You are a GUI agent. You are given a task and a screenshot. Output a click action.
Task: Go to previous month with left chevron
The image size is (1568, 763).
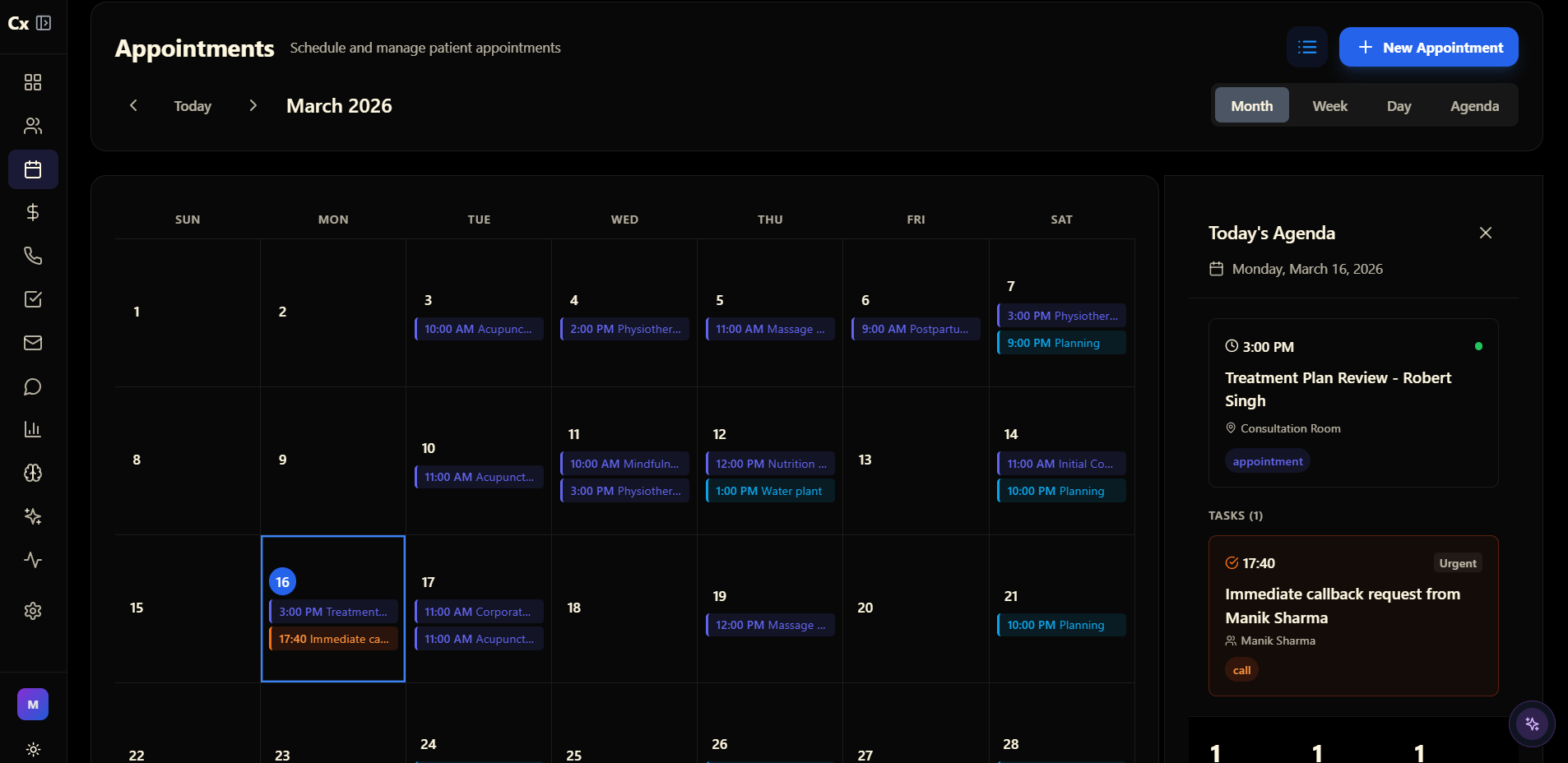134,105
